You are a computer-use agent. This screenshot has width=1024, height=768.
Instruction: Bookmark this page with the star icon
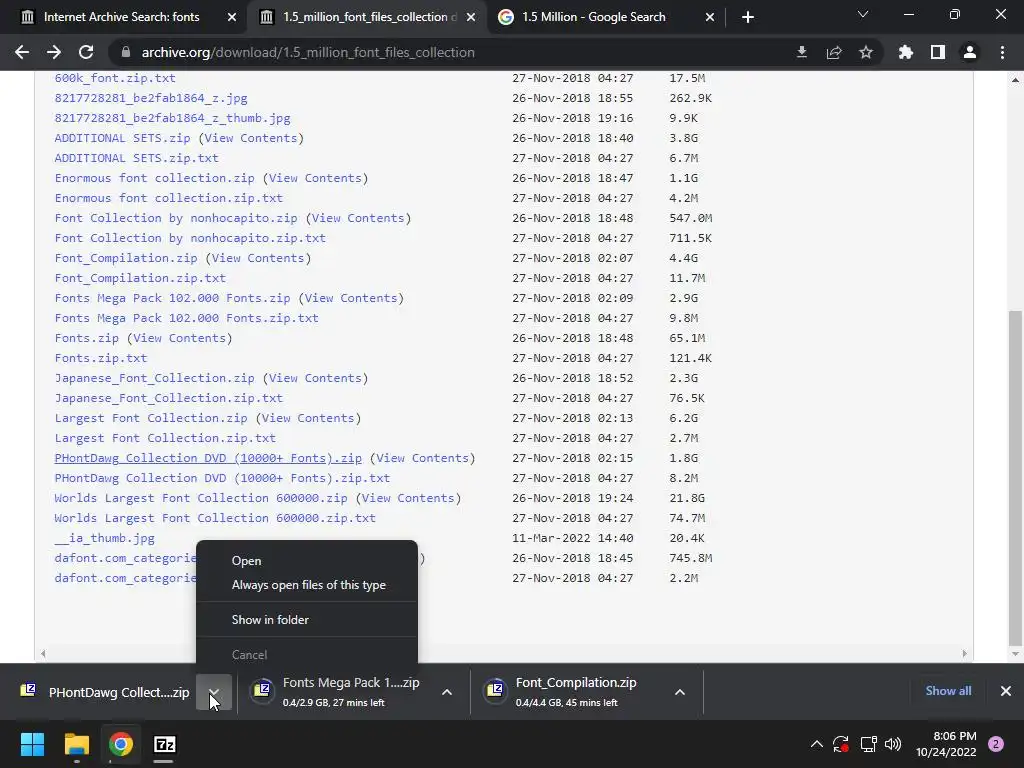(866, 52)
